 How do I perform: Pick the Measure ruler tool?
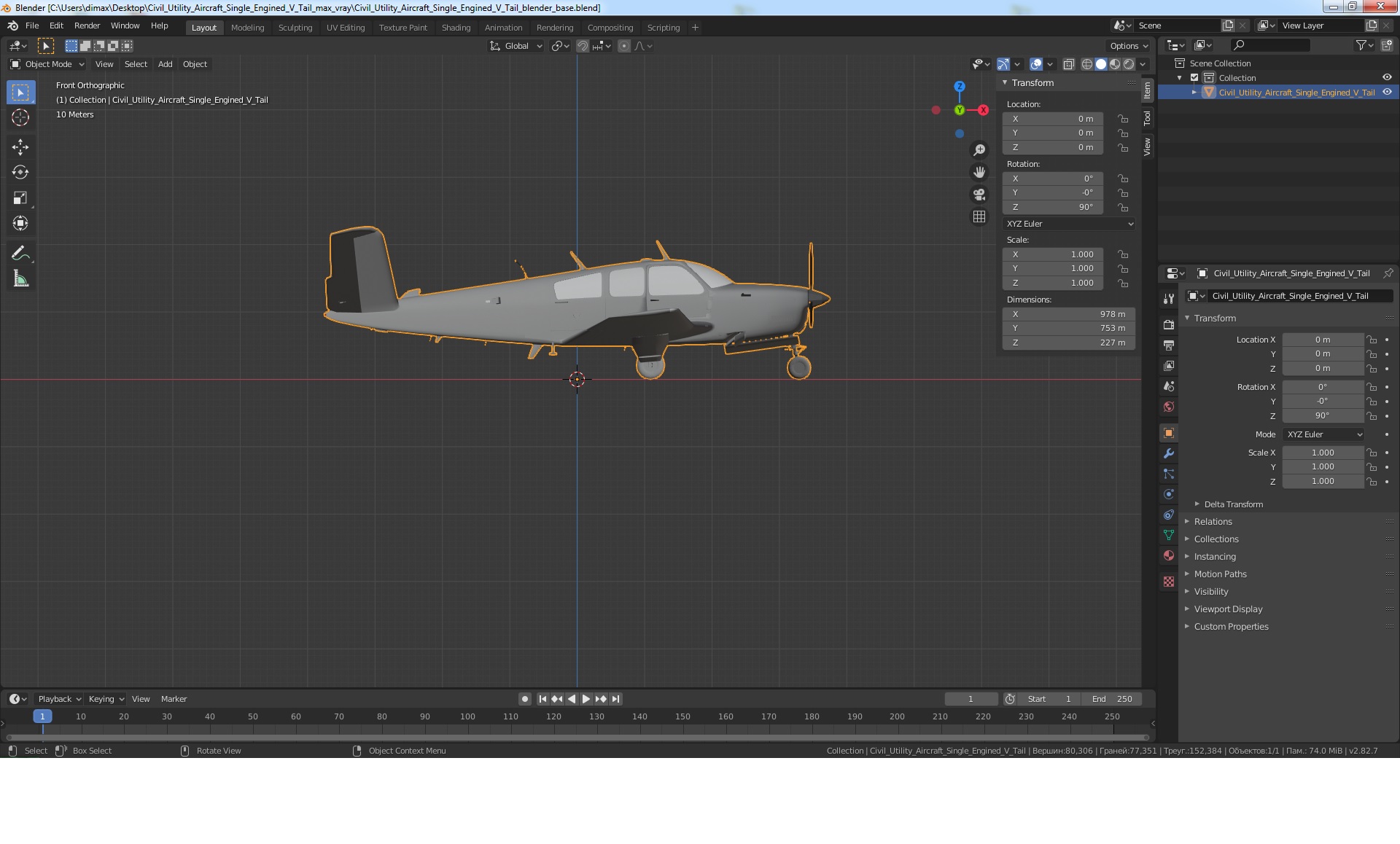click(x=20, y=279)
